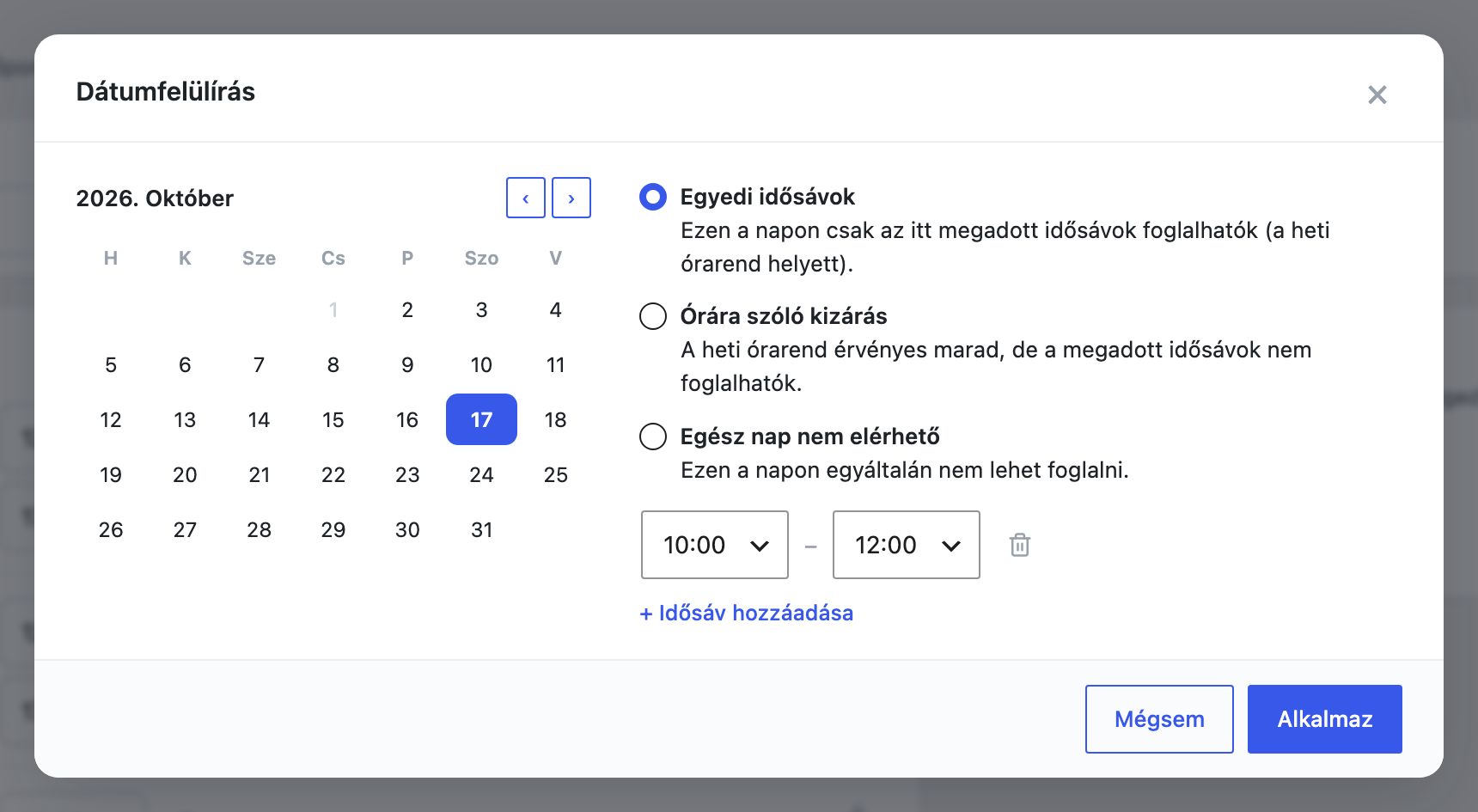Select the Órára szóló kizárás radio option
Viewport: 1478px width, 812px height.
pos(653,316)
